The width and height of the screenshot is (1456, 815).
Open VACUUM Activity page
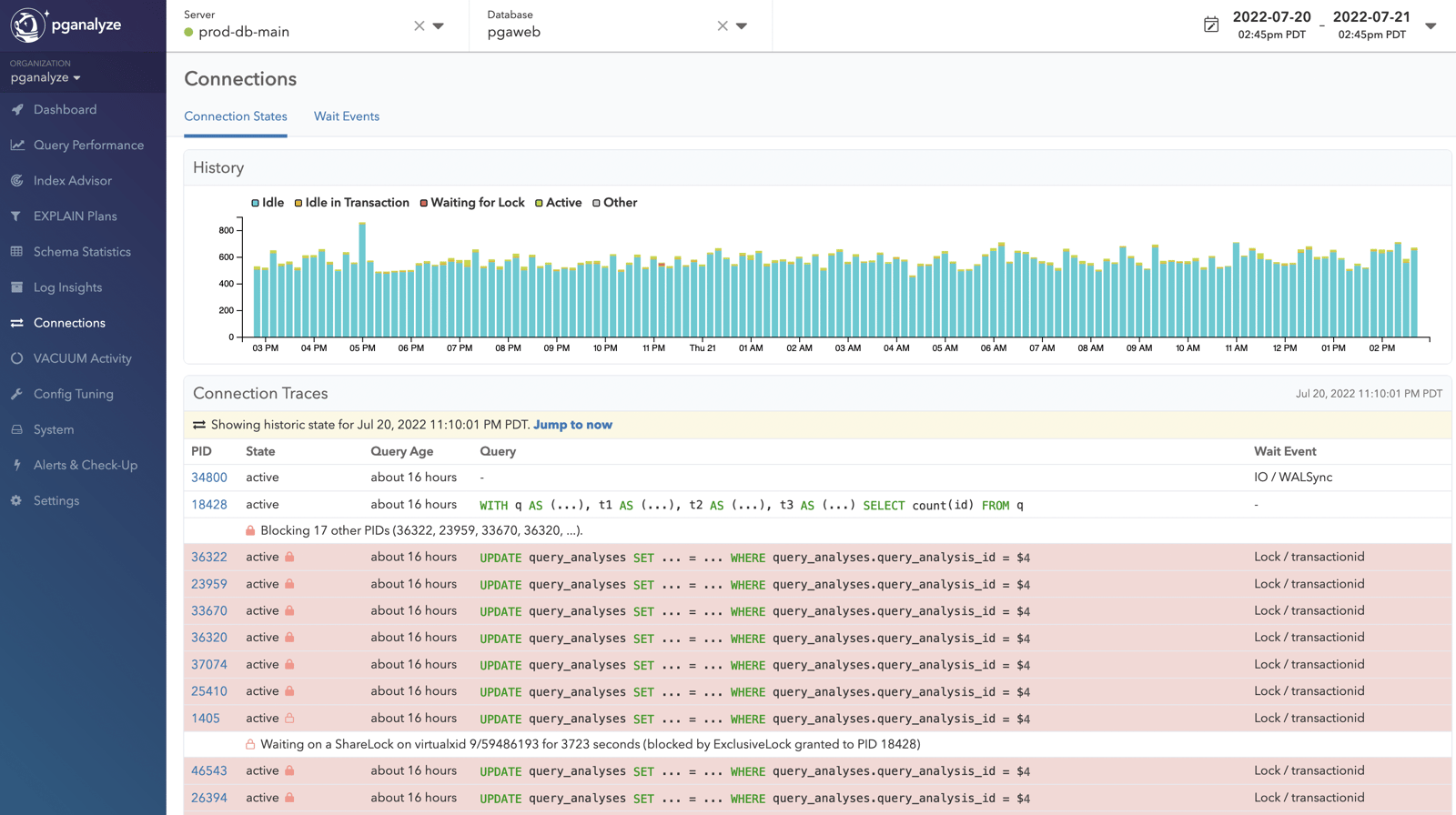(83, 358)
